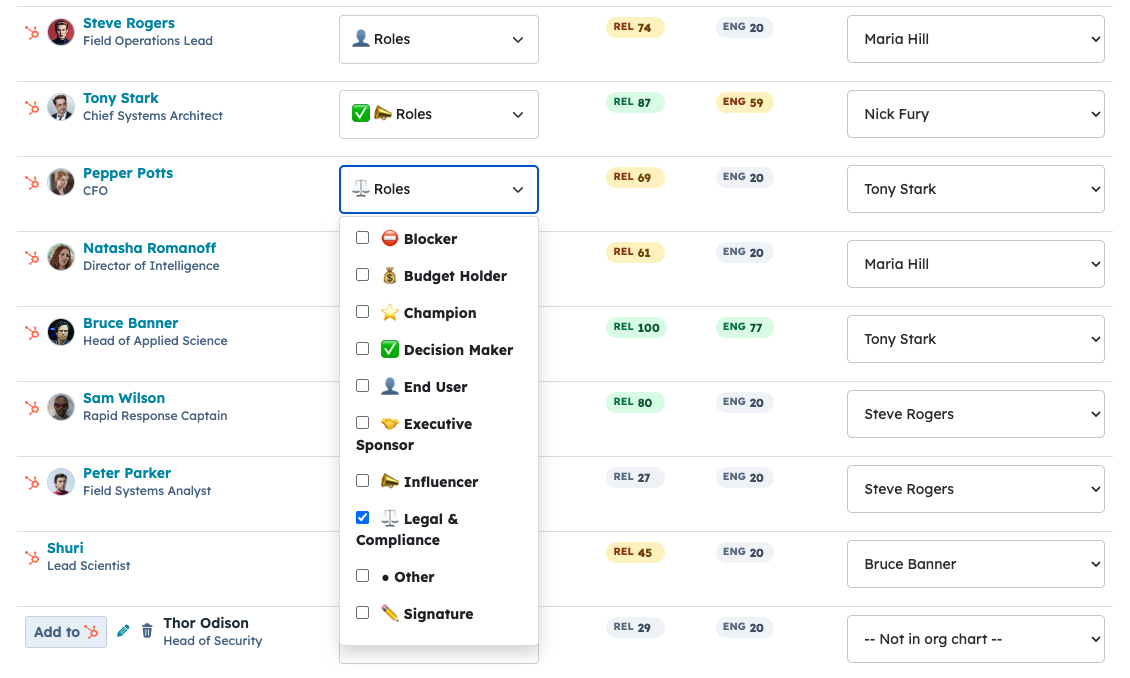Screen dimensions: 1130x678
Task: Click the Blocker stop-sign icon
Action: 390,238
